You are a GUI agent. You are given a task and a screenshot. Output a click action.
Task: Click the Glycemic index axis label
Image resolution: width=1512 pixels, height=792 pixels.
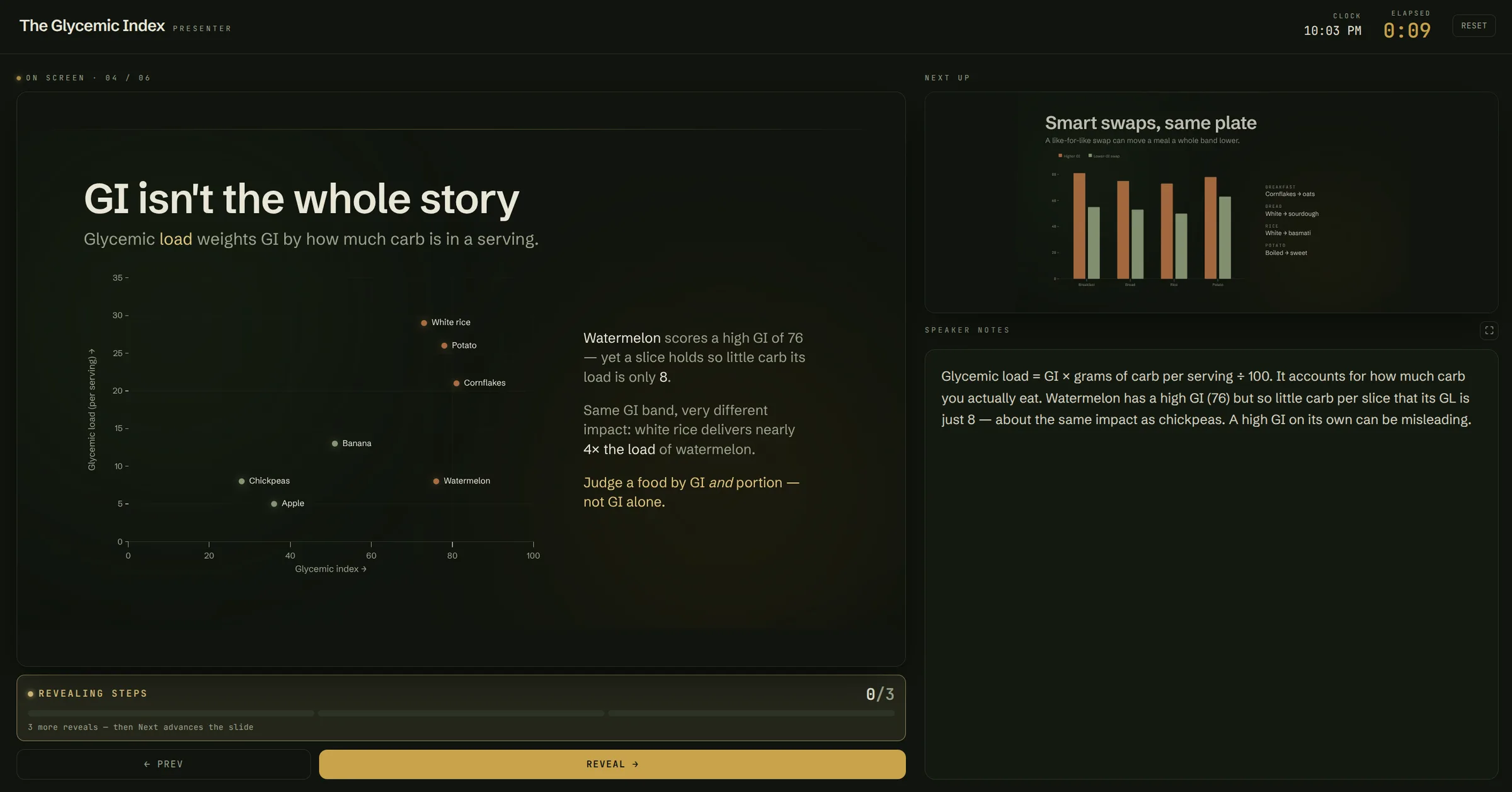pos(330,569)
